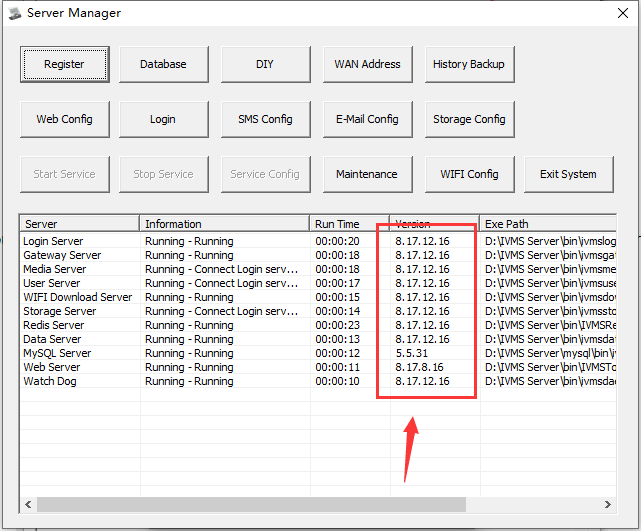Open WIFI Config
The image size is (641, 531).
click(469, 174)
